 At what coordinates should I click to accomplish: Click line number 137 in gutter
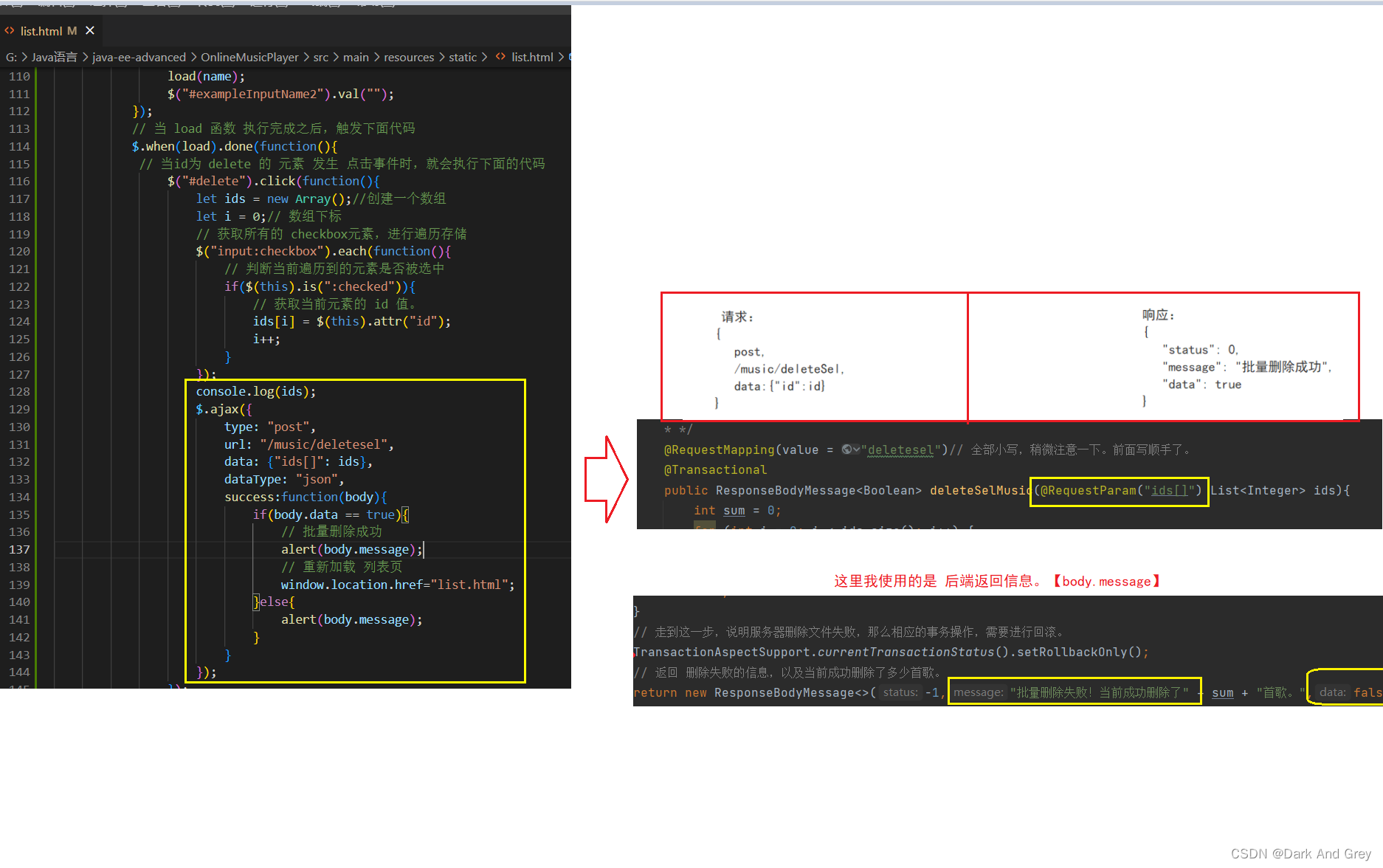coord(19,549)
